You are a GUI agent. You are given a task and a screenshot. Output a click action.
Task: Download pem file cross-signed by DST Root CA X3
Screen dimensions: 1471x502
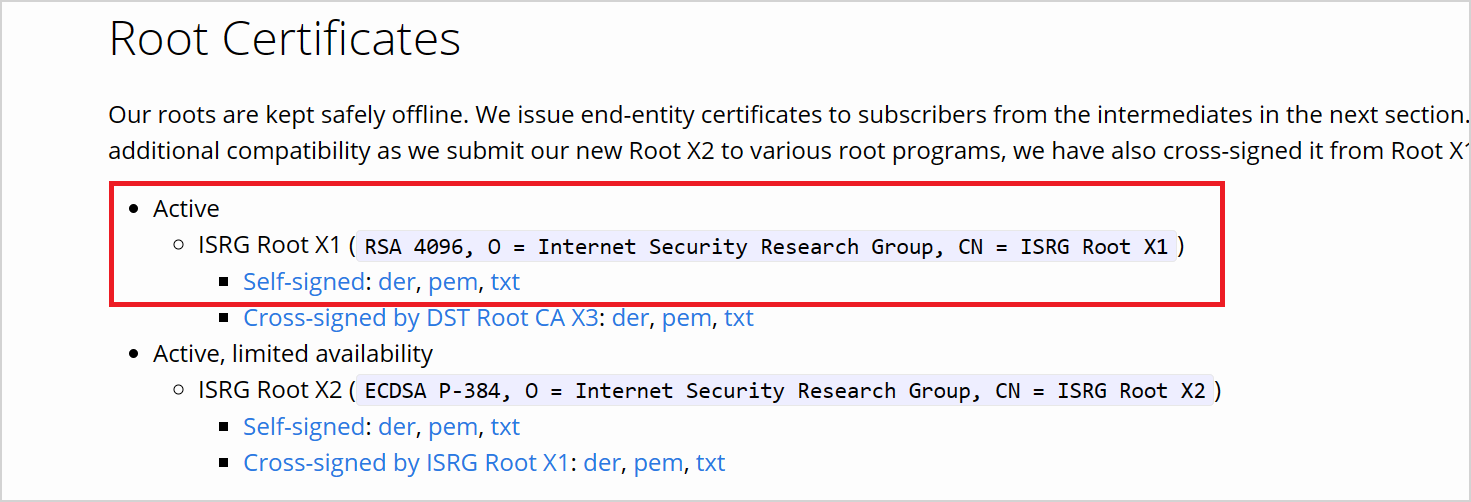687,318
